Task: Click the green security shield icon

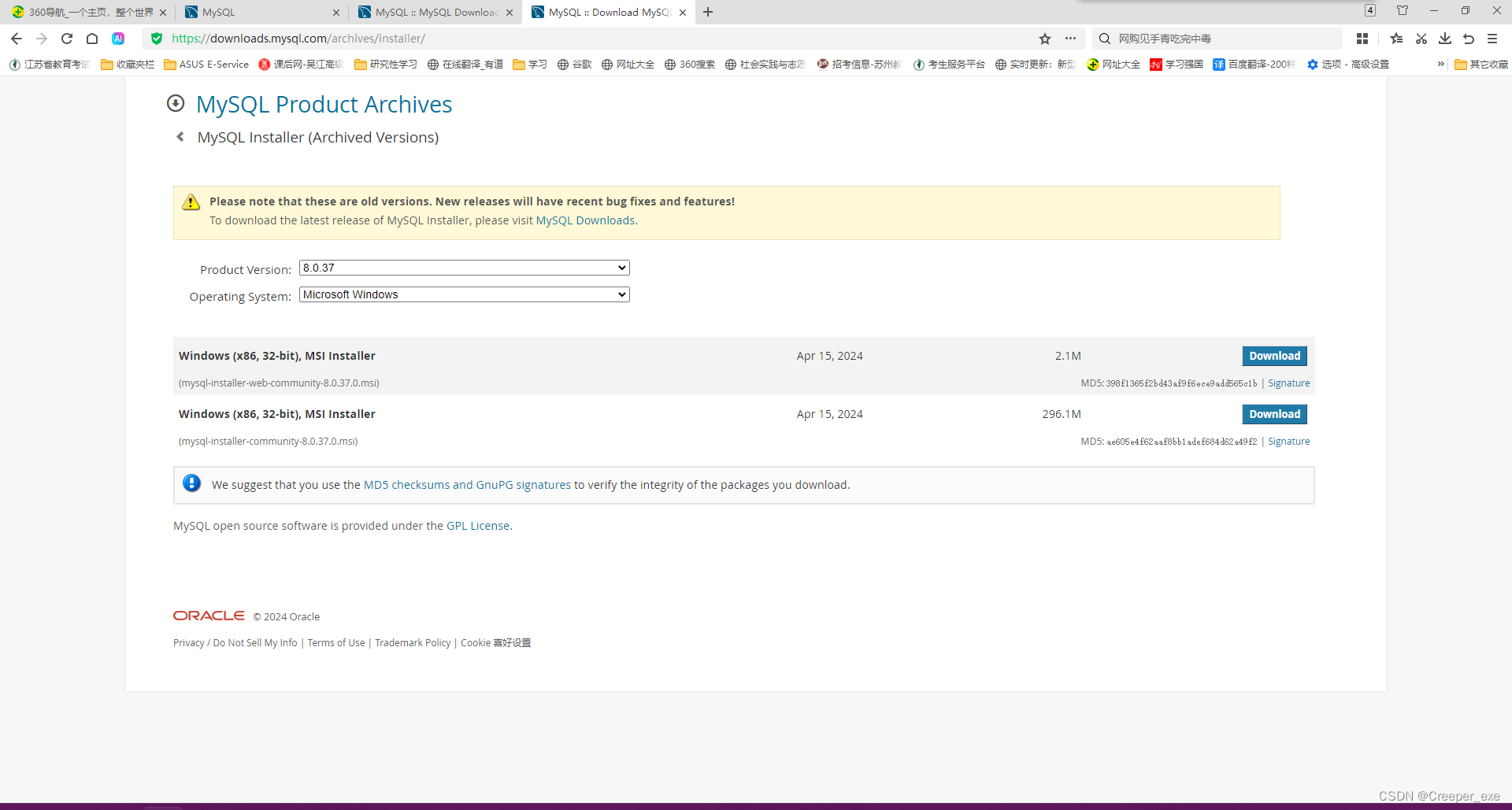Action: tap(157, 39)
